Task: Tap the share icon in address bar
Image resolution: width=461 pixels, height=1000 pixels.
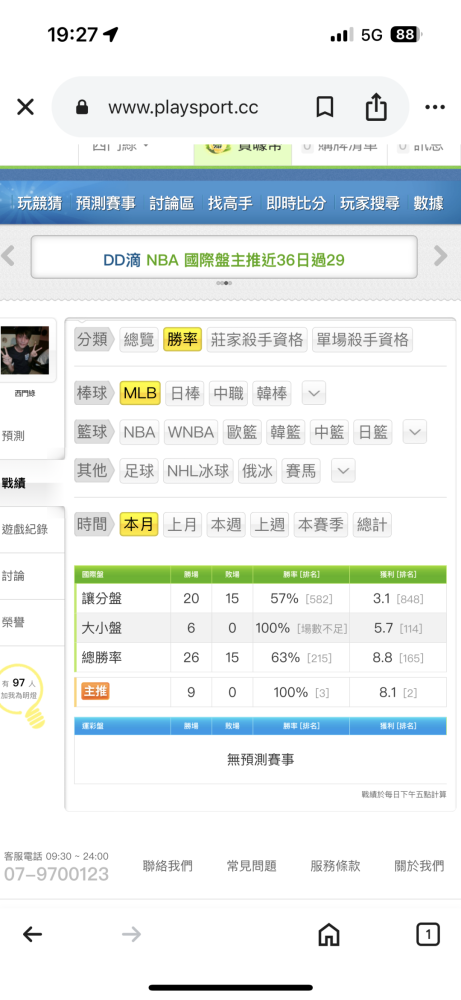Action: coord(376,107)
